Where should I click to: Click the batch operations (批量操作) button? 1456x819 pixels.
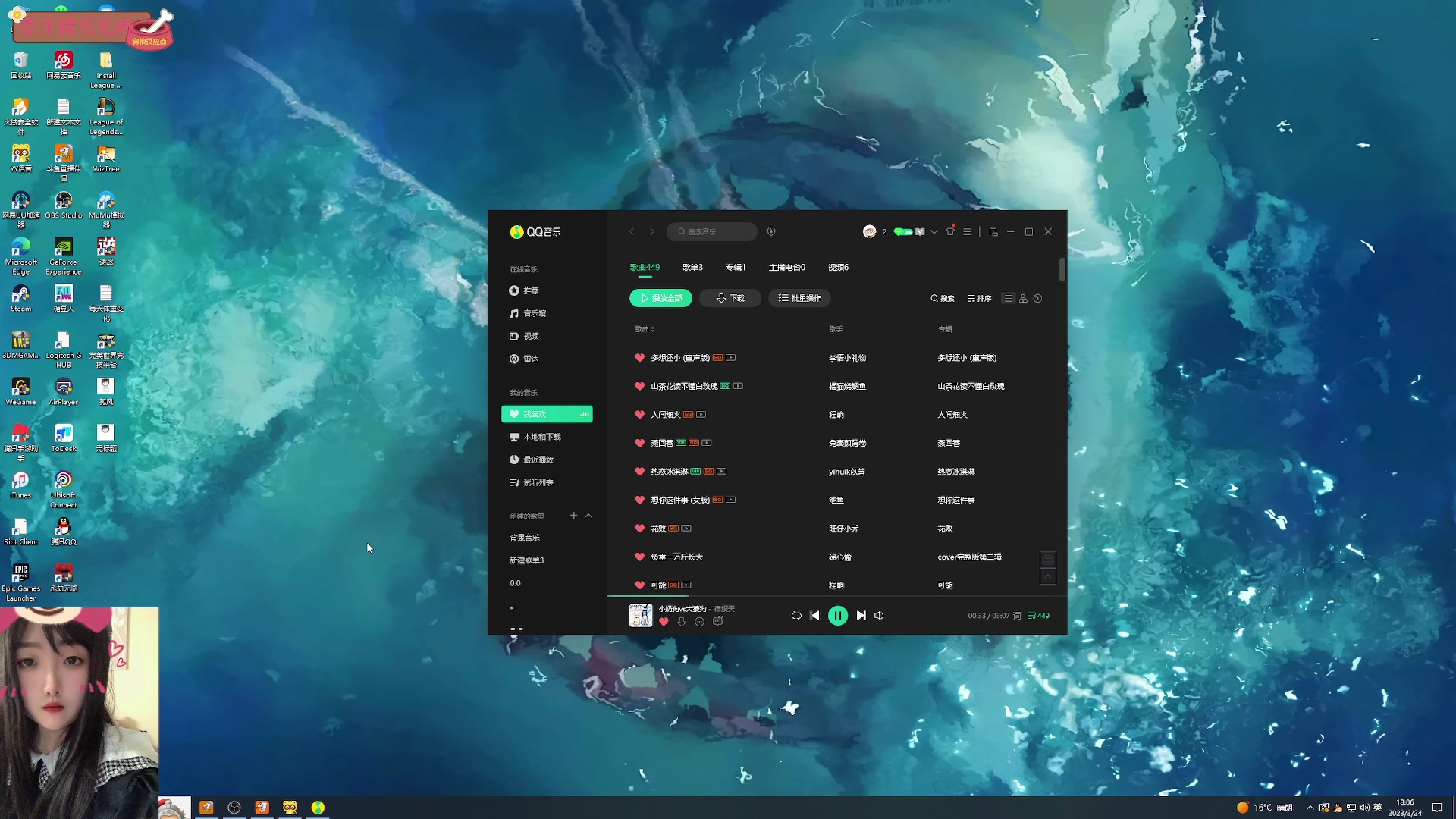tap(800, 299)
